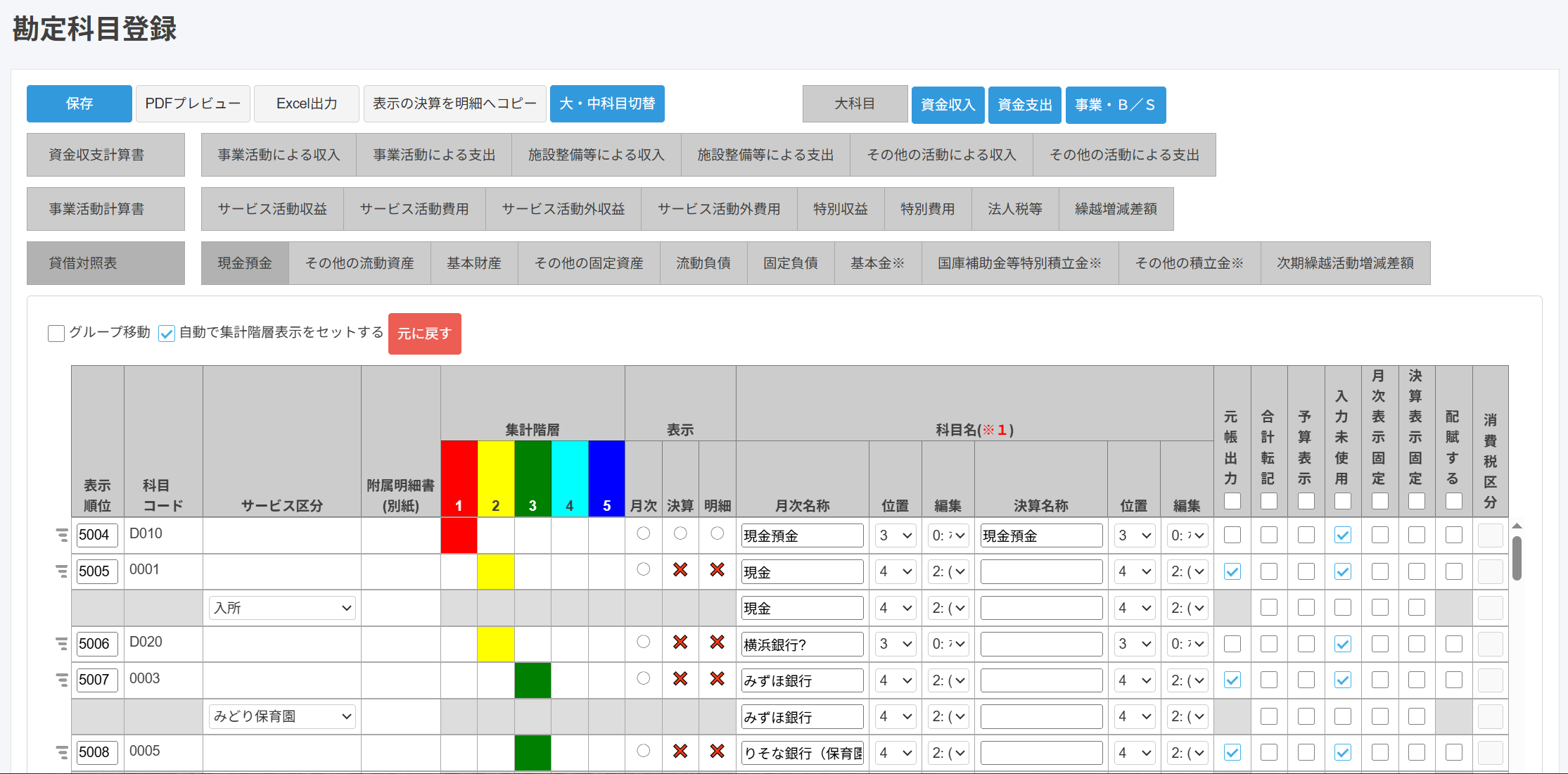Click yellow level 2 cell for row 0001
Viewport: 1568px width, 774px height.
[496, 572]
